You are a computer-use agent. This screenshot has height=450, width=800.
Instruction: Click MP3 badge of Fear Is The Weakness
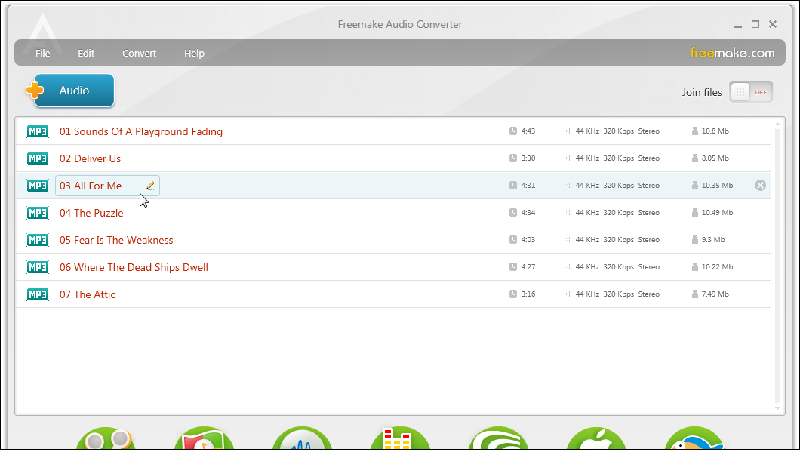click(37, 240)
